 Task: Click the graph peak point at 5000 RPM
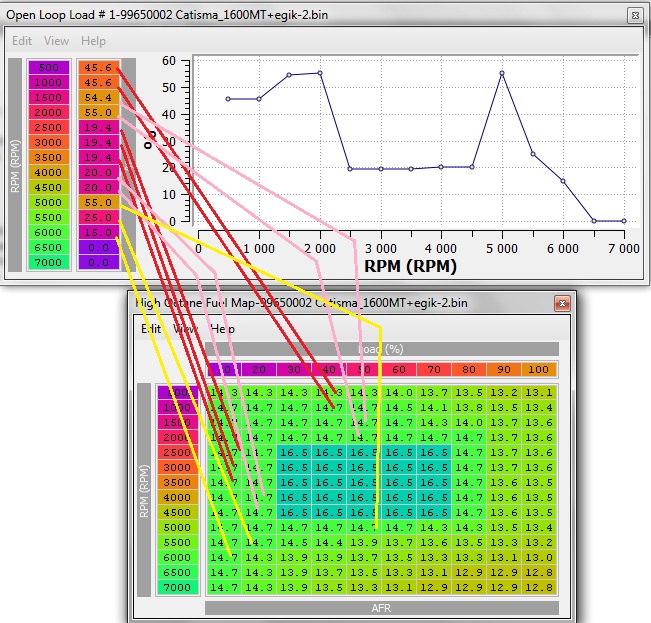pyautogui.click(x=502, y=73)
